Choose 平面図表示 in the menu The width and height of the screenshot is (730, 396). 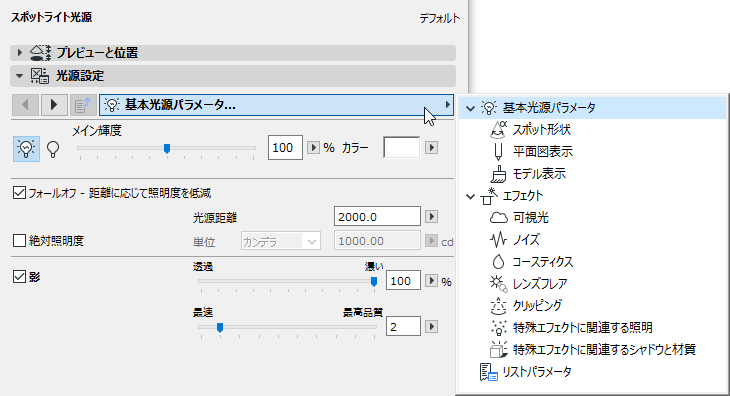[x=543, y=152]
